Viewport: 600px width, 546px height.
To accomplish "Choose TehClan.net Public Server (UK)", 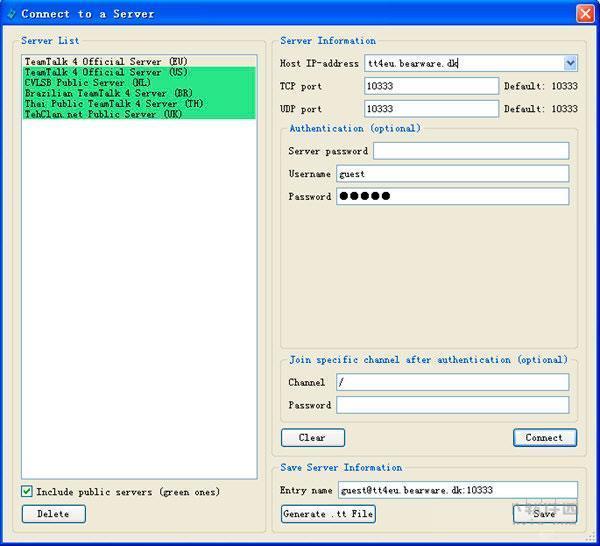I will (103, 114).
